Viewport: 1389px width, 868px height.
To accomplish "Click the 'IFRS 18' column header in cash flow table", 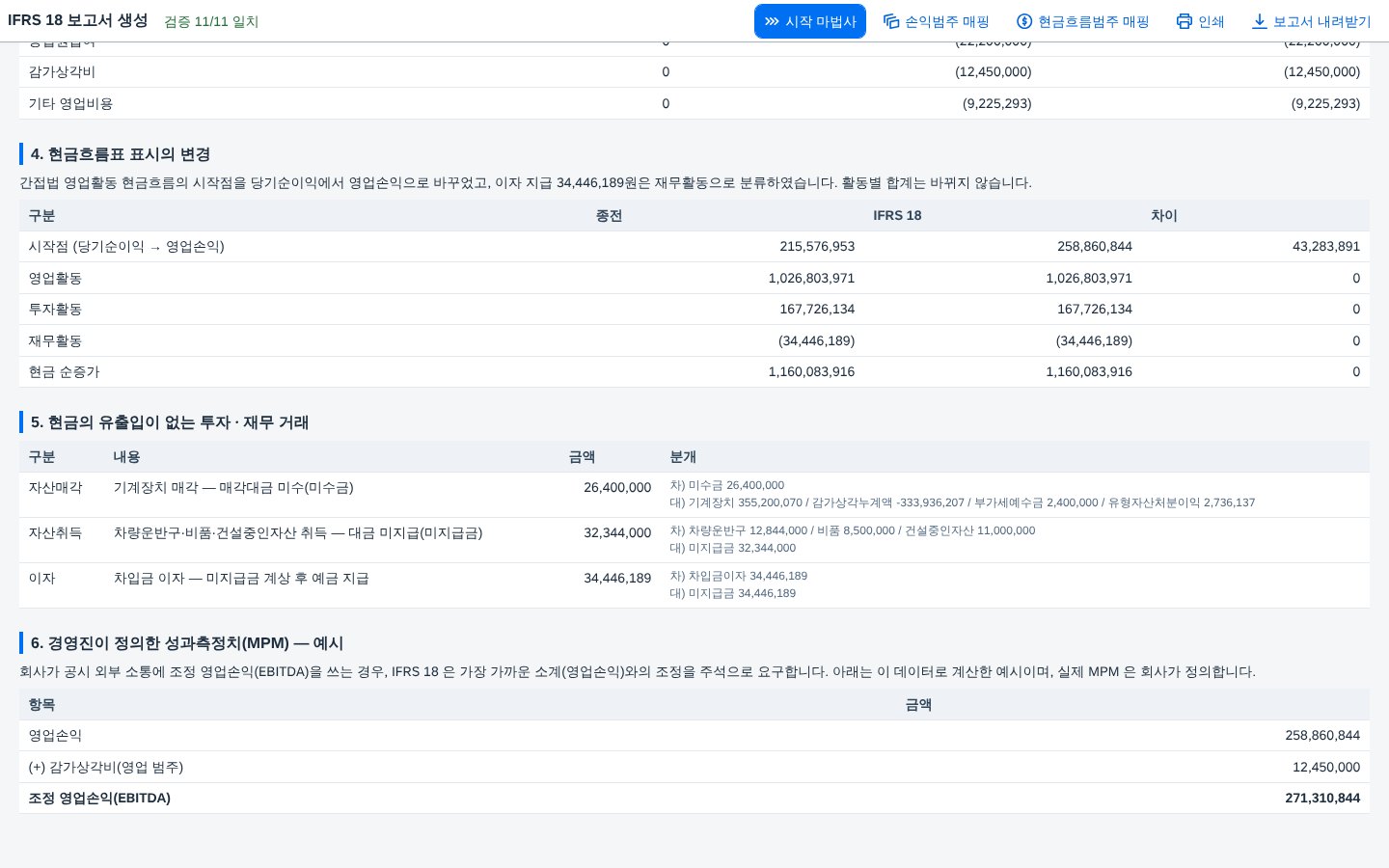I will point(897,216).
